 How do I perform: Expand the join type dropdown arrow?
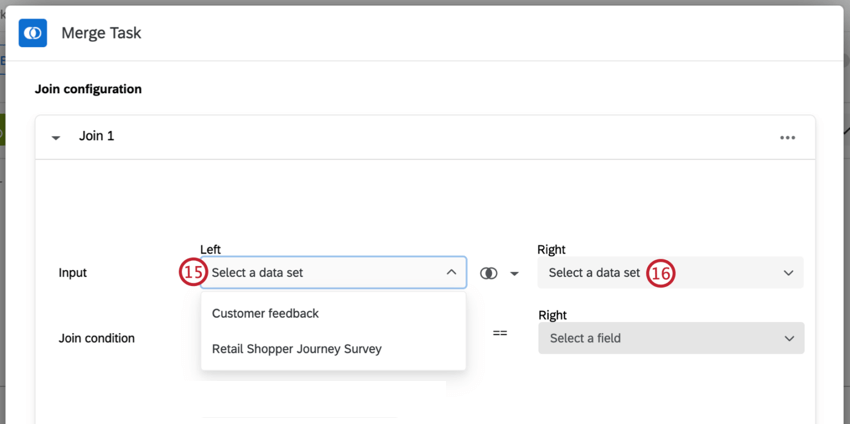514,273
